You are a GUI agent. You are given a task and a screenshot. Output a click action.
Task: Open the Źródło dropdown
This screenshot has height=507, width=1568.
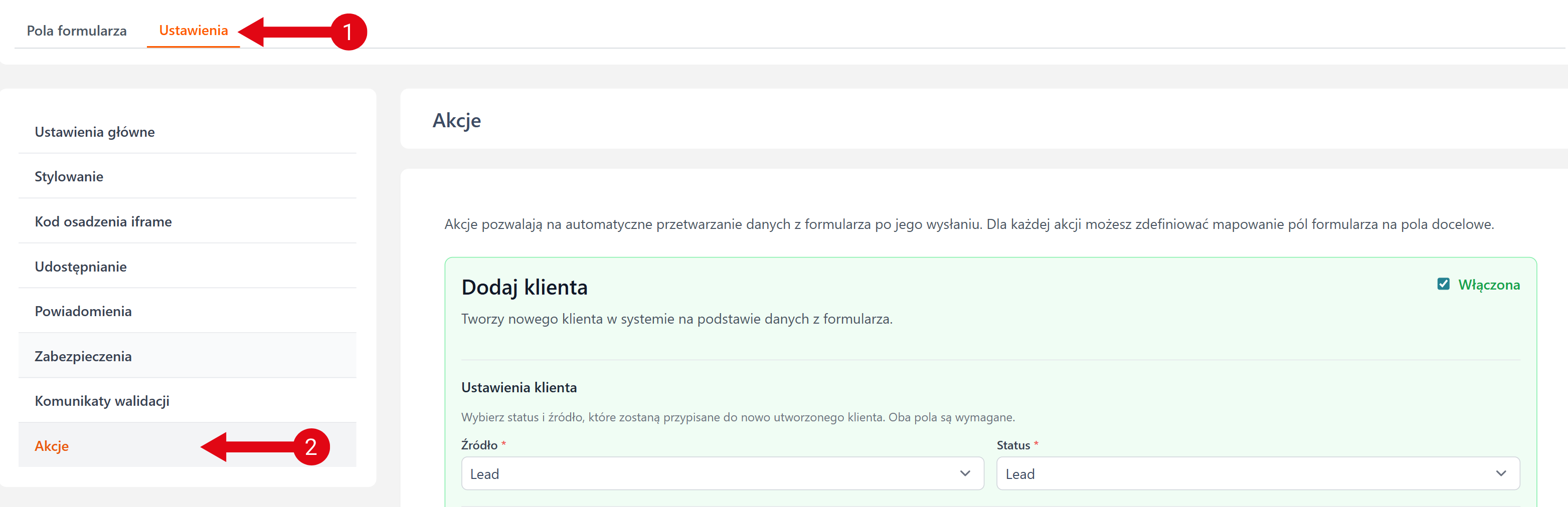[722, 473]
